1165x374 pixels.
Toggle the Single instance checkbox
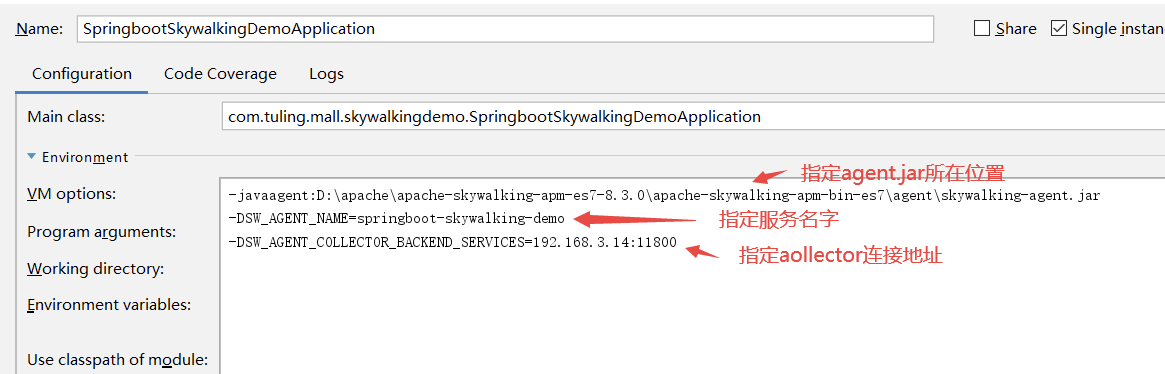[x=1059, y=29]
